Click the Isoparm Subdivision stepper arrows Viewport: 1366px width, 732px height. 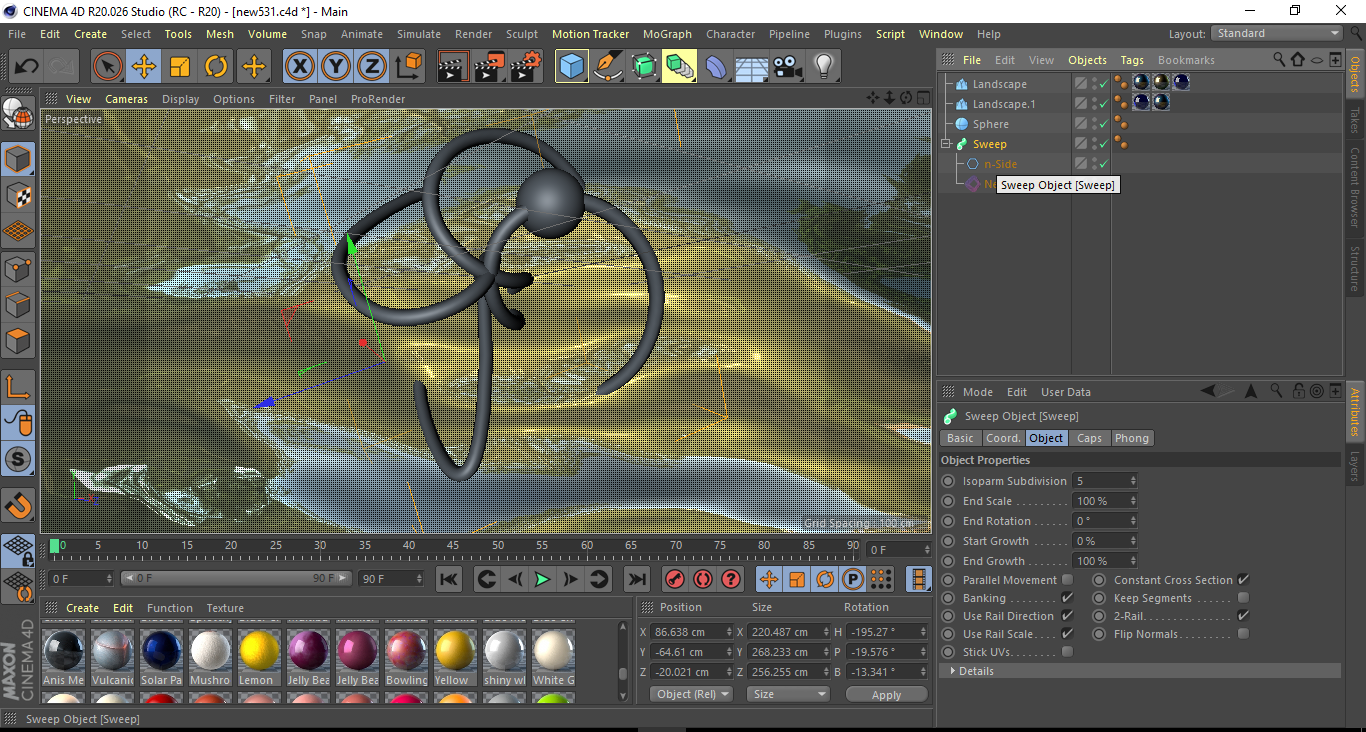coord(1133,481)
